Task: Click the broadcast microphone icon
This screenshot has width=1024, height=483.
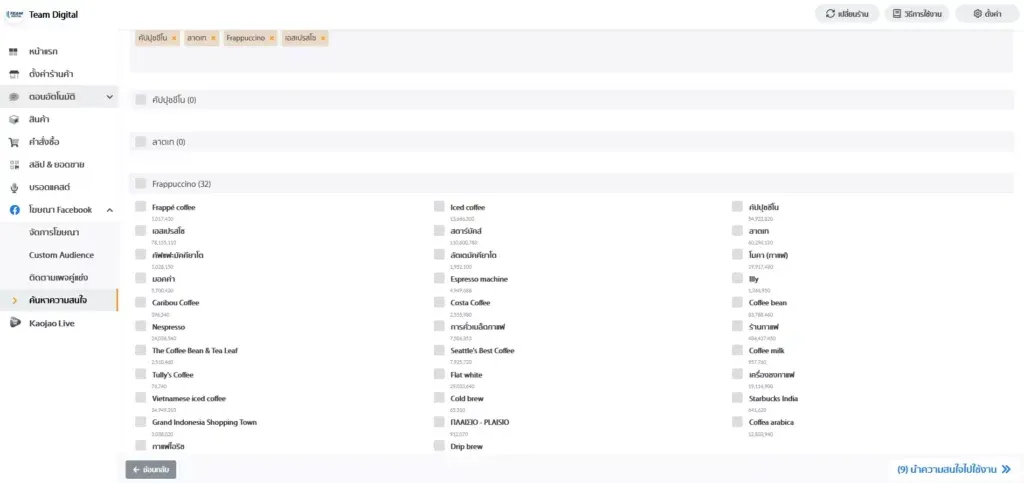Action: pos(14,188)
